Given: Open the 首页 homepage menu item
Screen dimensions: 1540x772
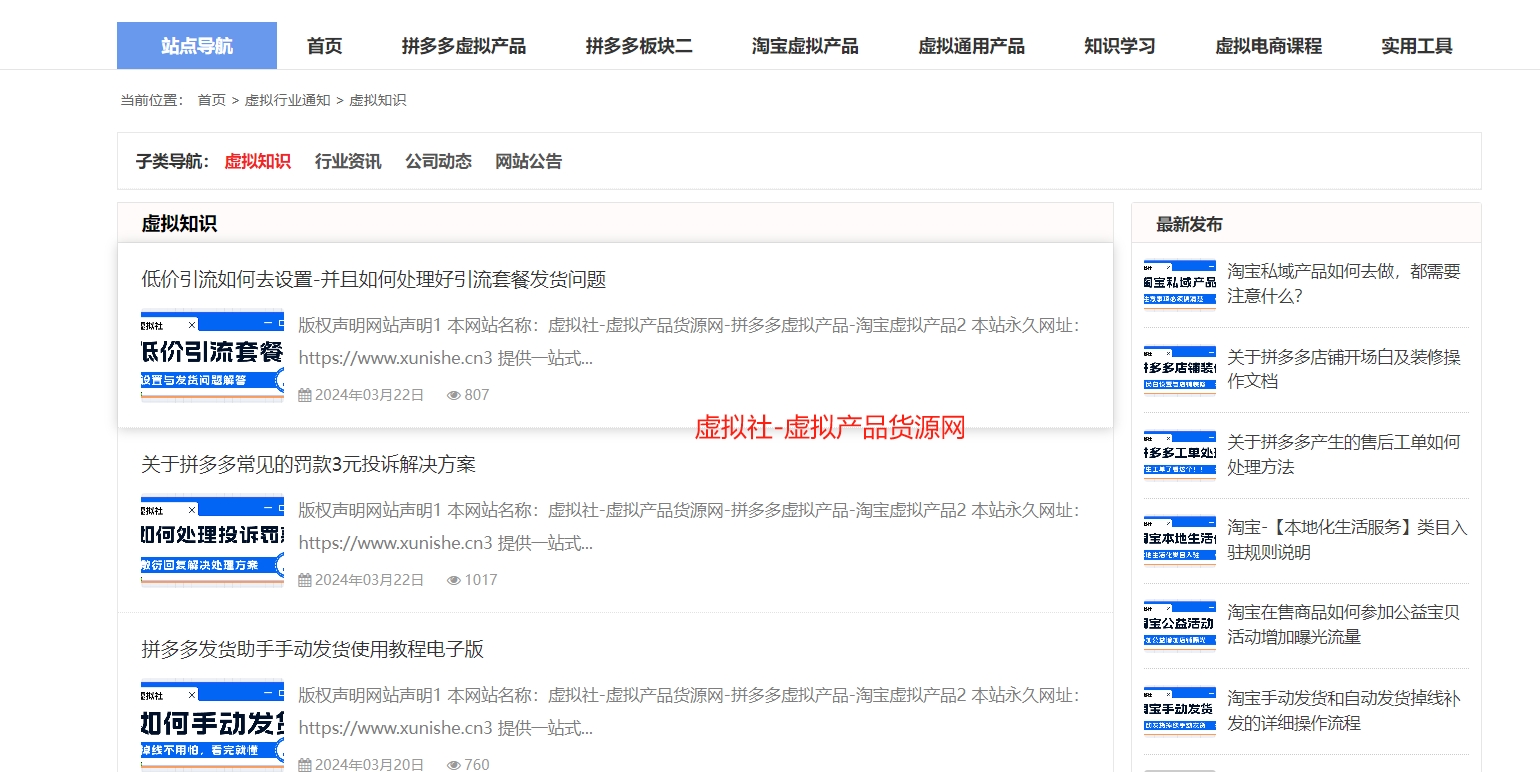Looking at the screenshot, I should 323,45.
